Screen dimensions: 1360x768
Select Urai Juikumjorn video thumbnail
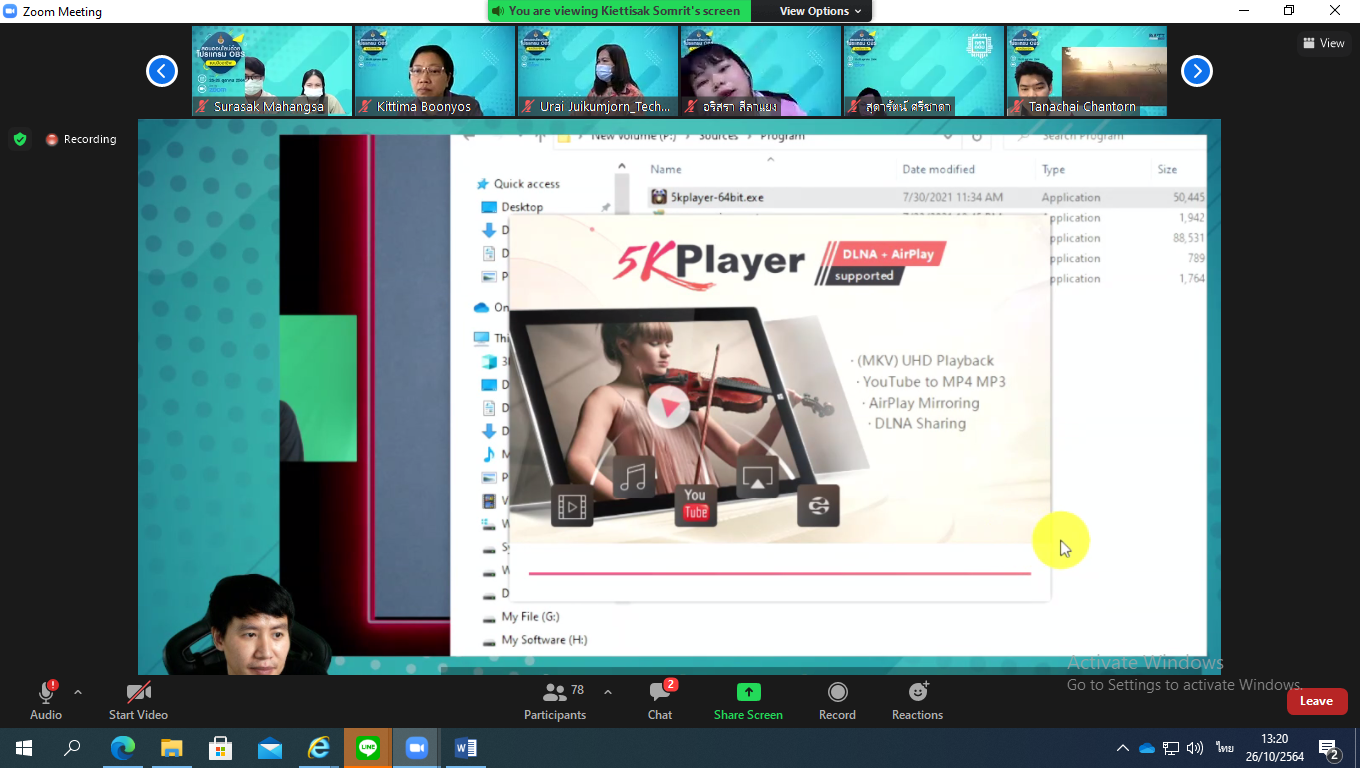coord(598,71)
